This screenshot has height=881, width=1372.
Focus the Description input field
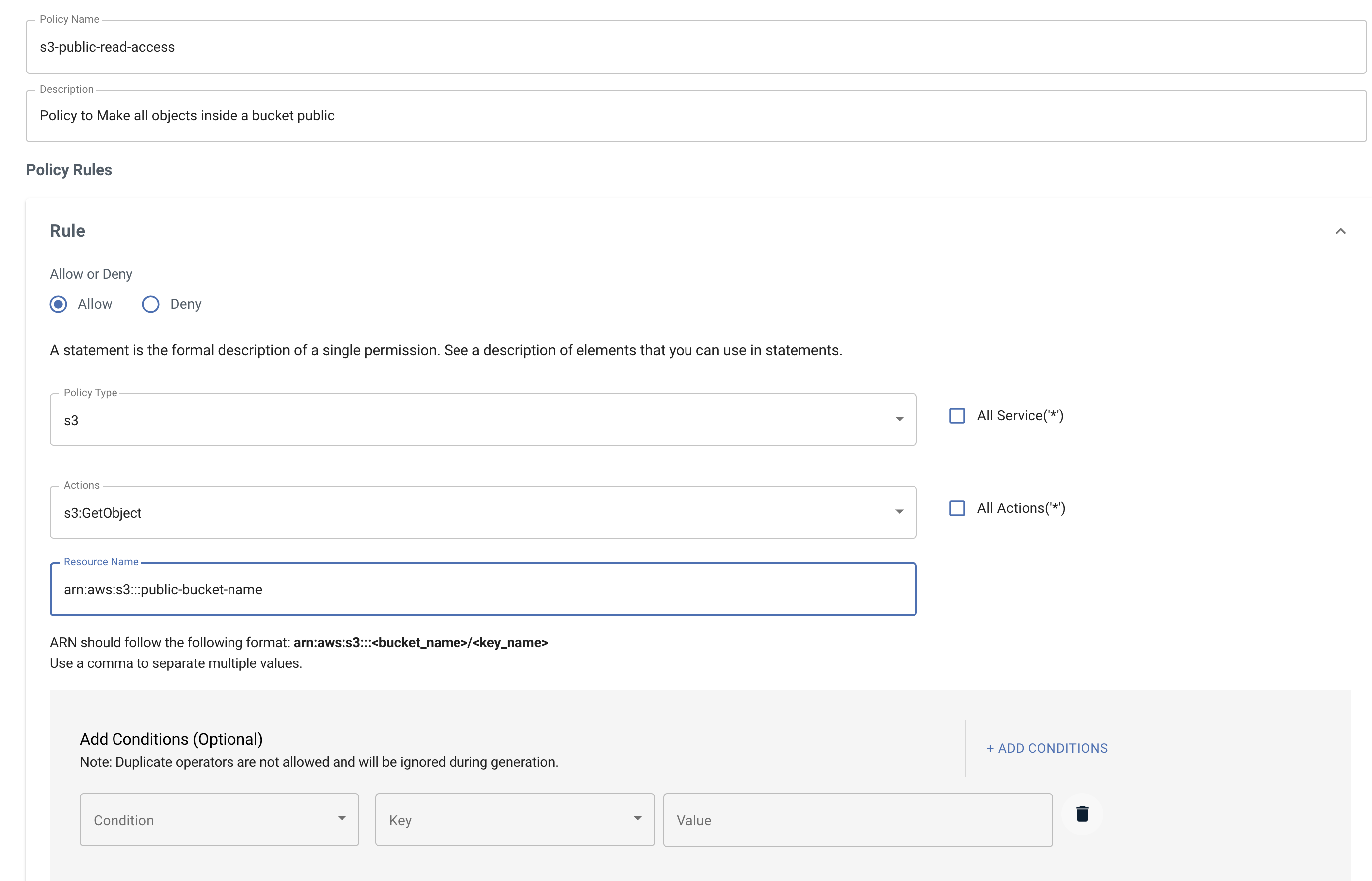point(696,116)
